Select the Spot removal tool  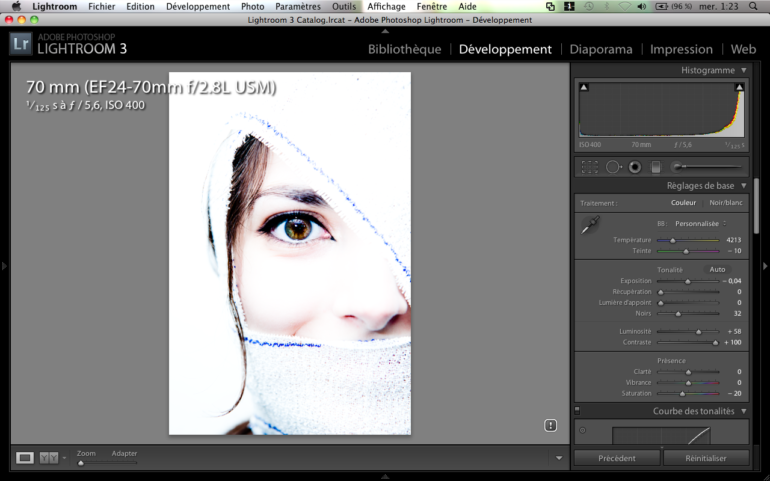click(x=612, y=167)
